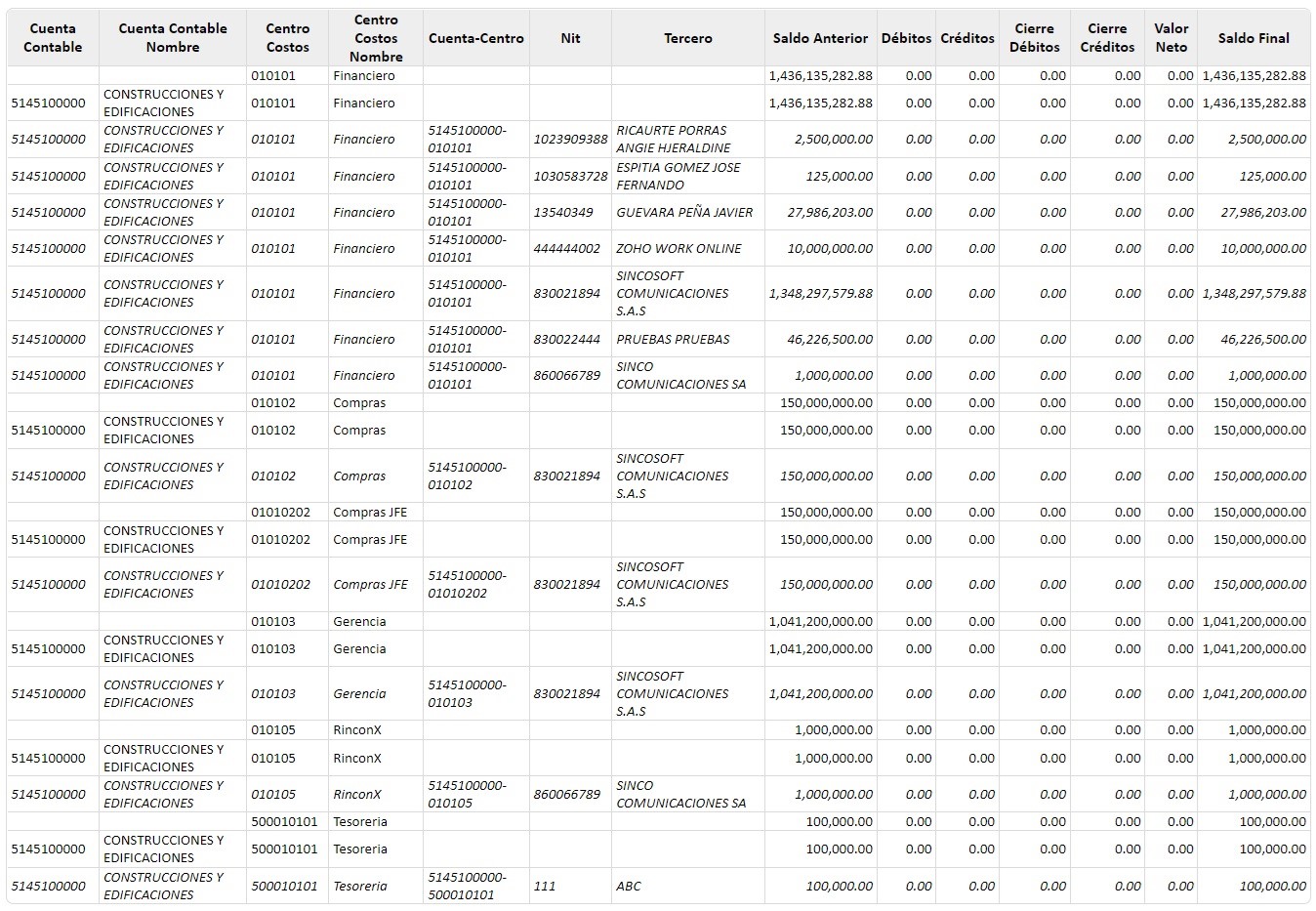Click Nit 1023909388
Screen dimensions: 1316x911
(570, 140)
